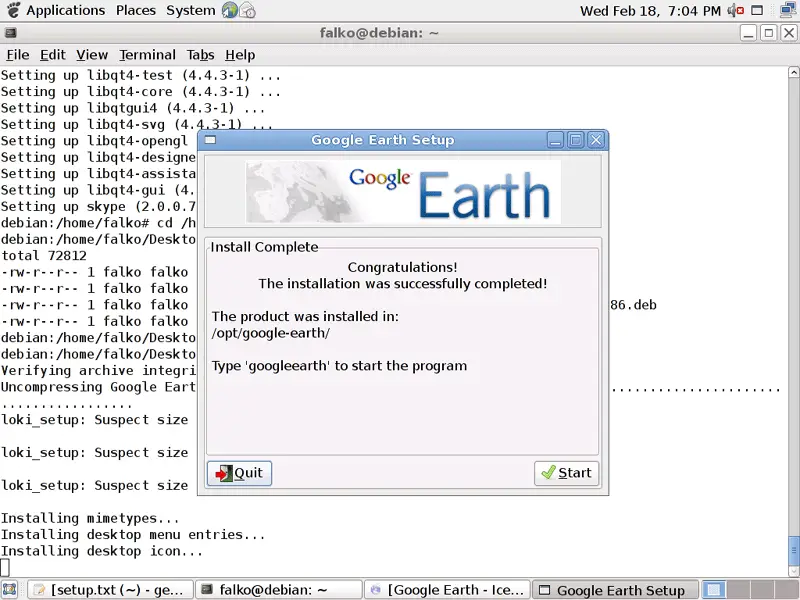Click the GNOME foot logo icon

click(13, 10)
